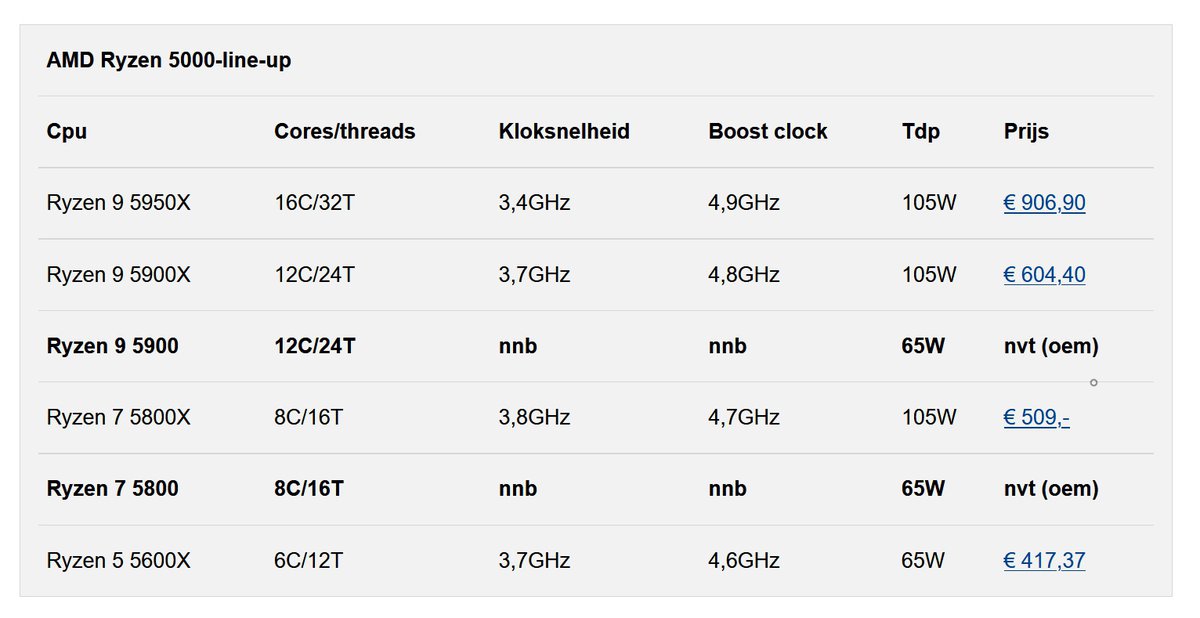Screen dimensions: 1200x618
Task: Click the € 604,40 price link
Action: click(1044, 275)
